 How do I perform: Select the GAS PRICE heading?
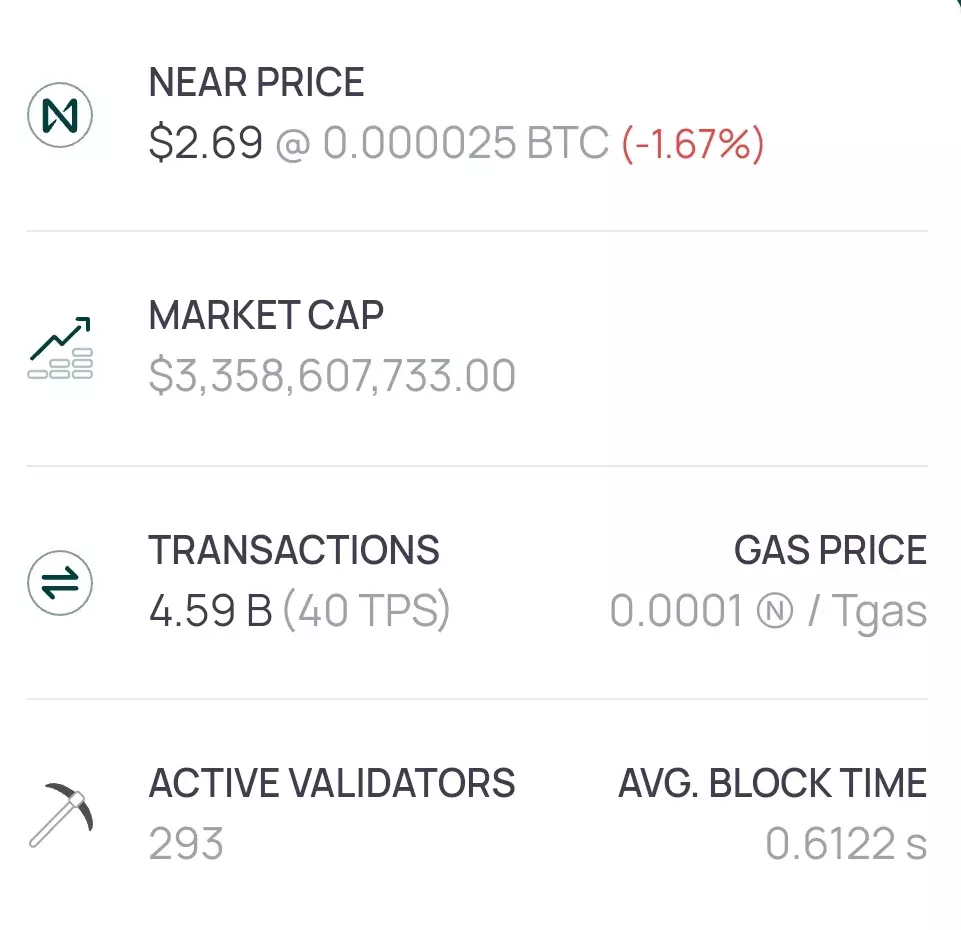830,549
